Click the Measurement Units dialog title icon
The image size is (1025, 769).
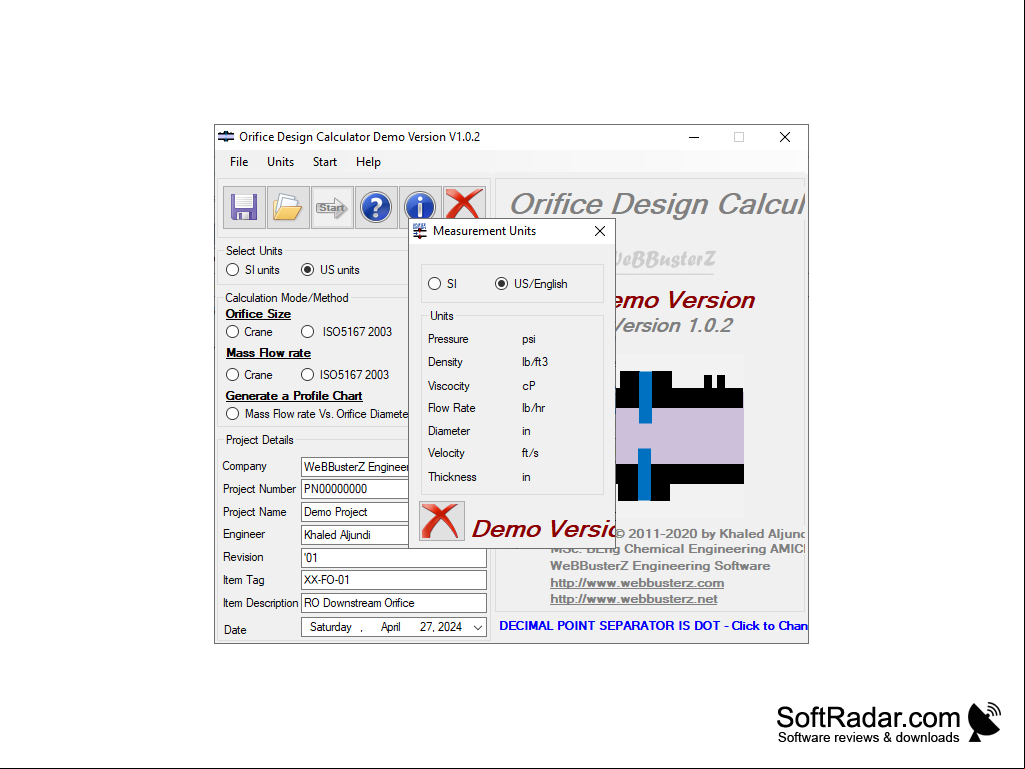click(x=420, y=231)
